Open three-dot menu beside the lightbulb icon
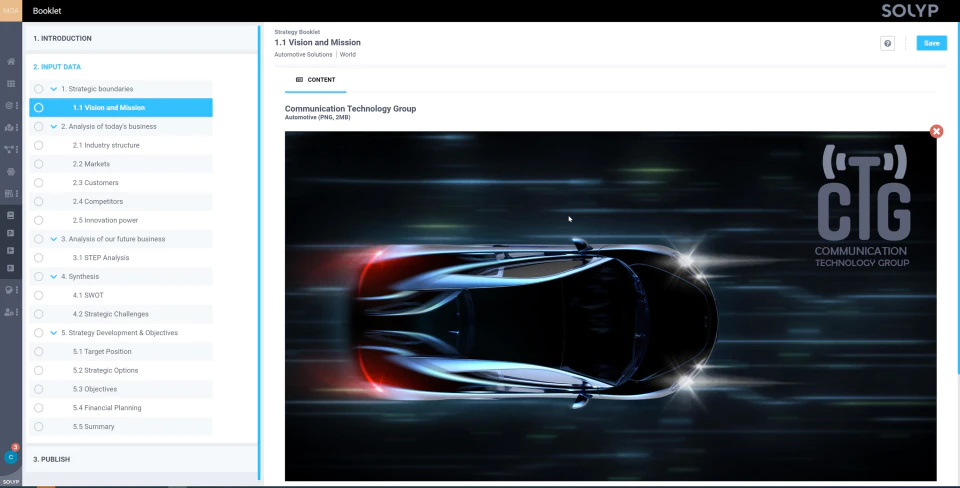 pyautogui.click(x=17, y=290)
